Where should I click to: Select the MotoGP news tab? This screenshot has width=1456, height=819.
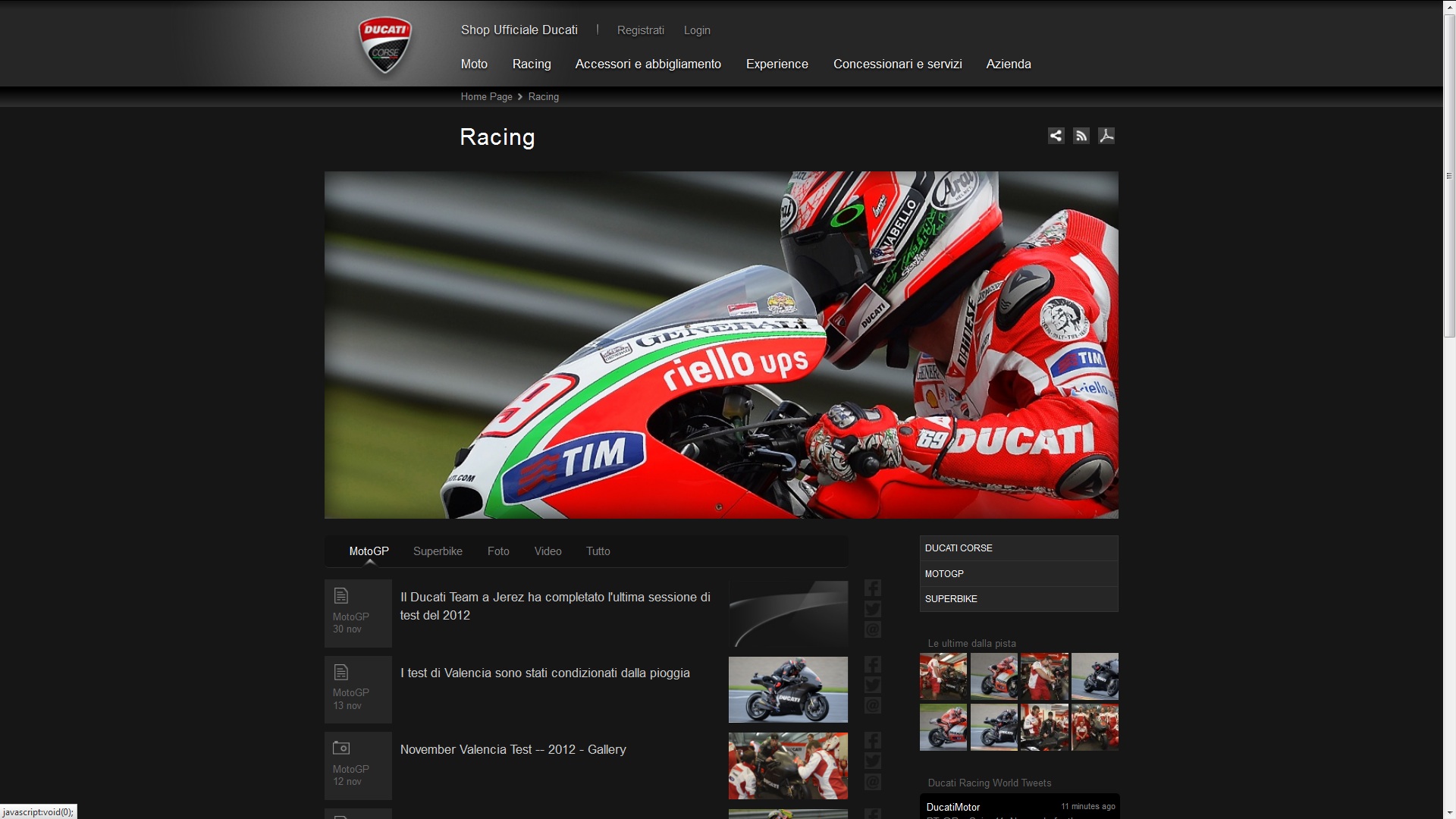pos(369,551)
